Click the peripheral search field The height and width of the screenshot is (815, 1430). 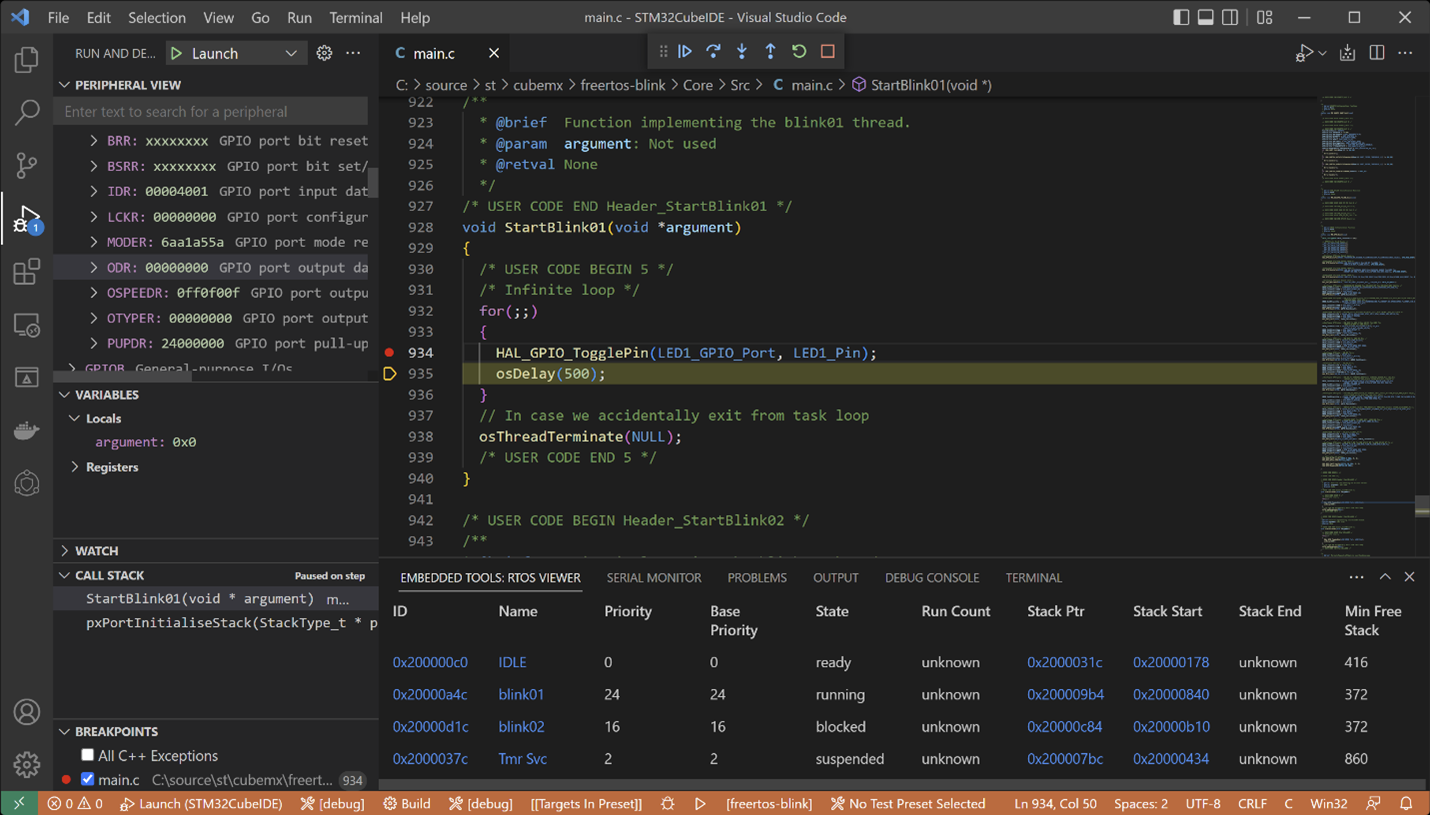pos(211,111)
